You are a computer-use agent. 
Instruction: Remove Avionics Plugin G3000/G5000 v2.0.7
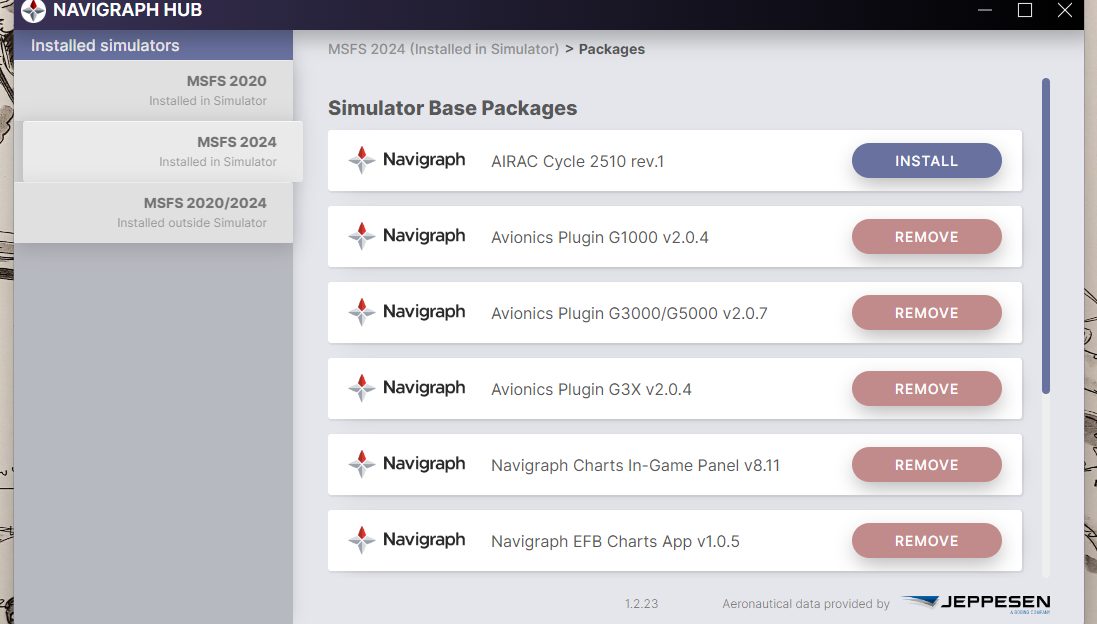(x=926, y=313)
